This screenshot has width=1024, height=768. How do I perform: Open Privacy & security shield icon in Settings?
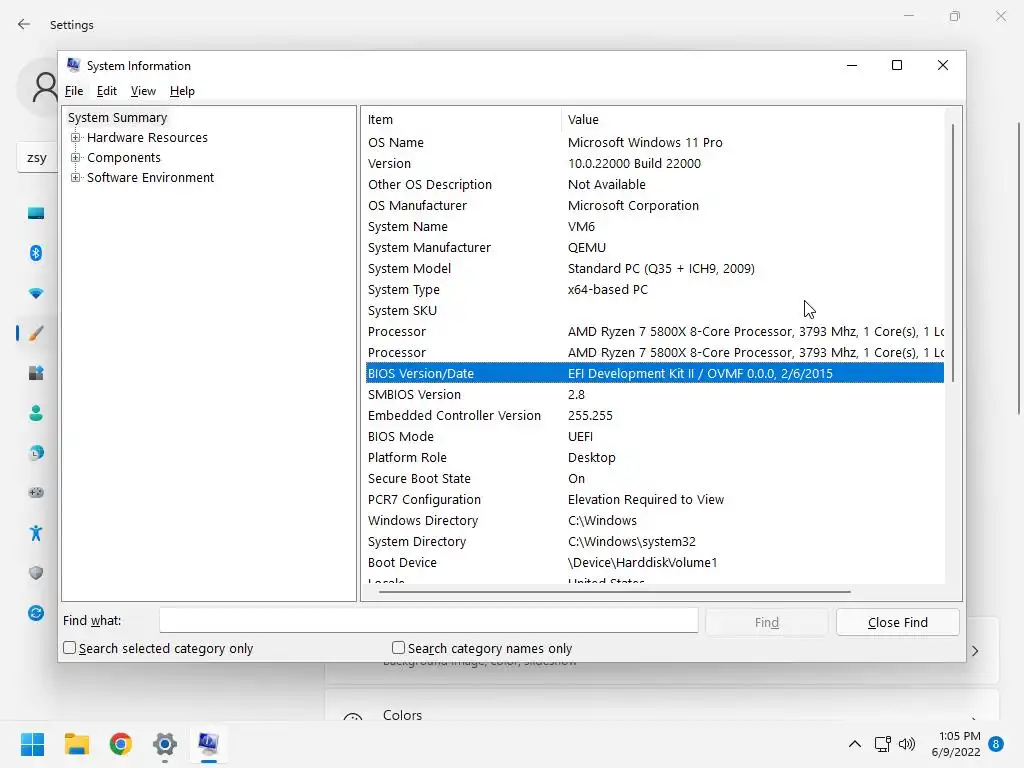[x=36, y=573]
